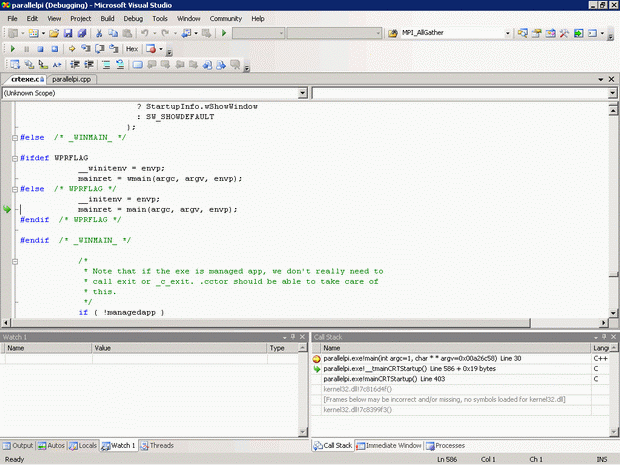Viewport: 620px width, 465px height.
Task: Switch to the Immediate Window tab
Action: click(390, 445)
